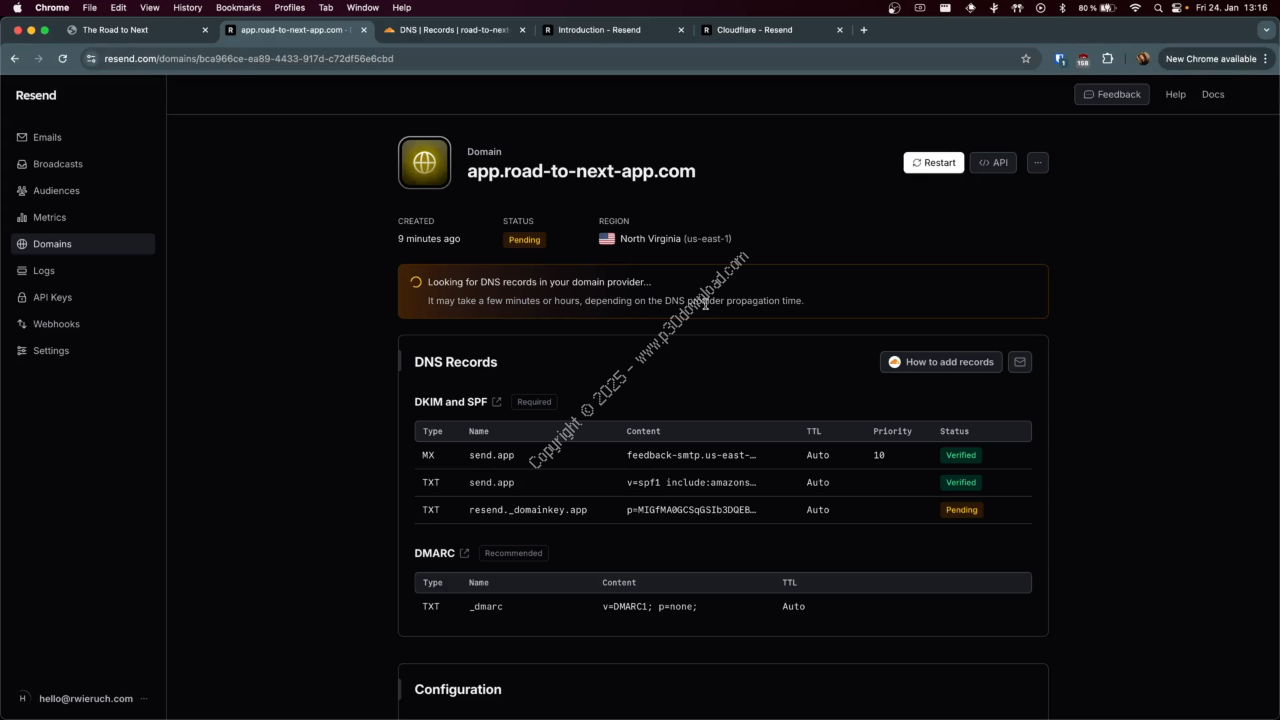Viewport: 1280px width, 720px height.
Task: Open the Metrics page
Action: point(83,217)
